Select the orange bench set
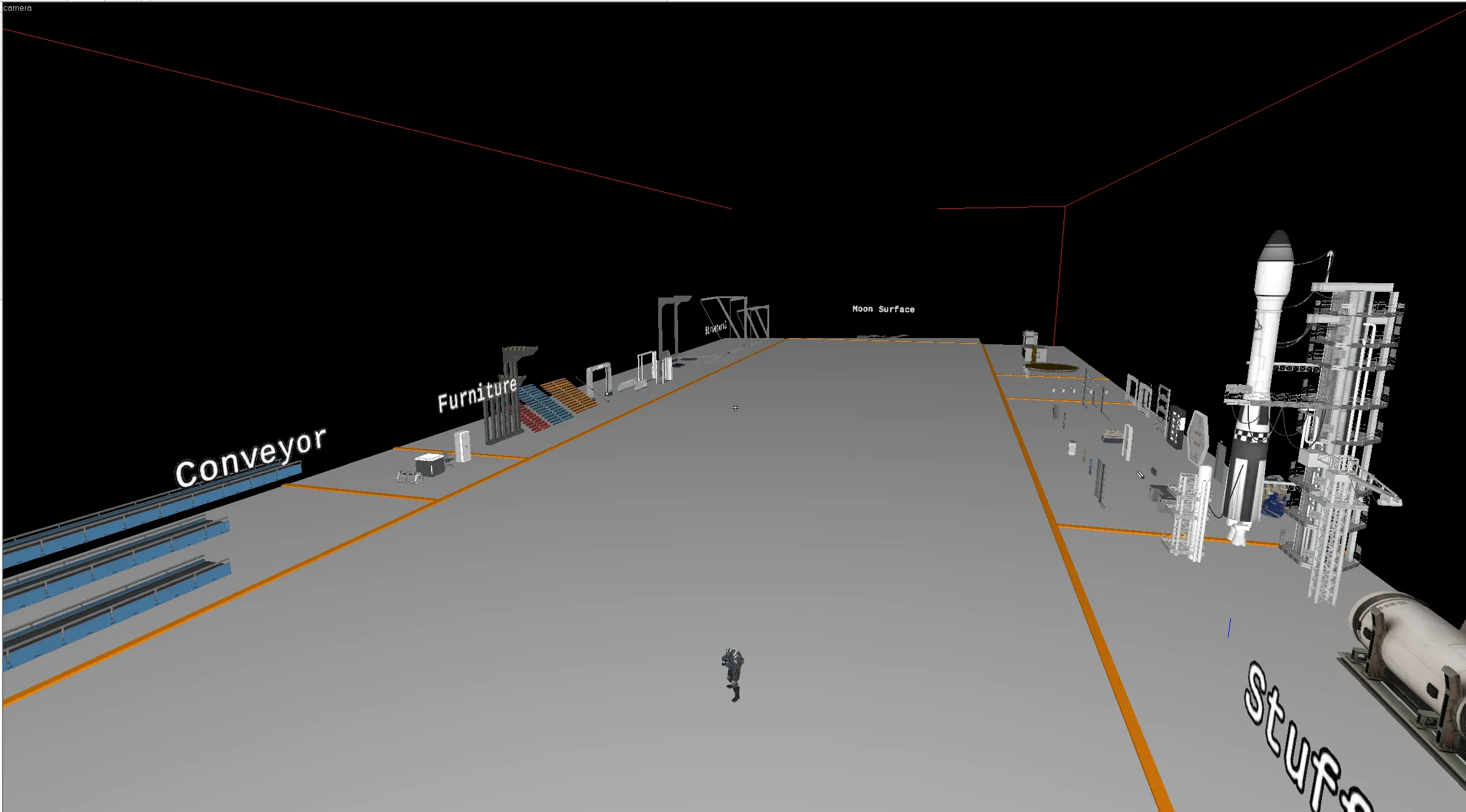The width and height of the screenshot is (1466, 812). point(569,395)
